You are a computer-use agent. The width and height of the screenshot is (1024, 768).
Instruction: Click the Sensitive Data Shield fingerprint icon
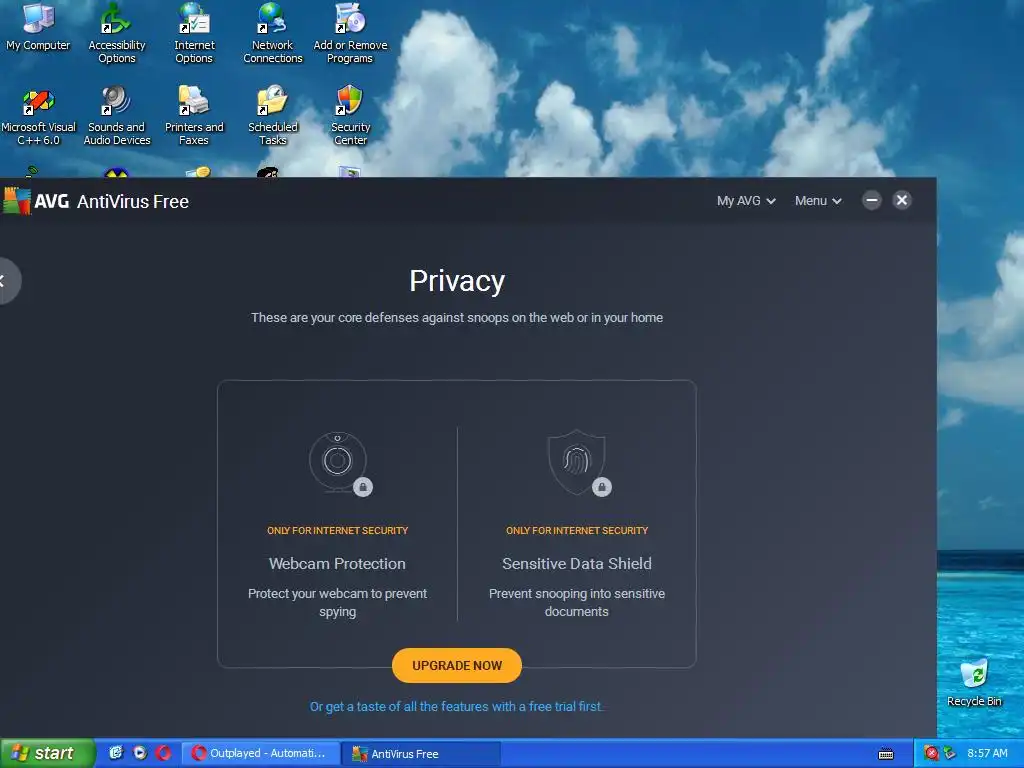(577, 462)
